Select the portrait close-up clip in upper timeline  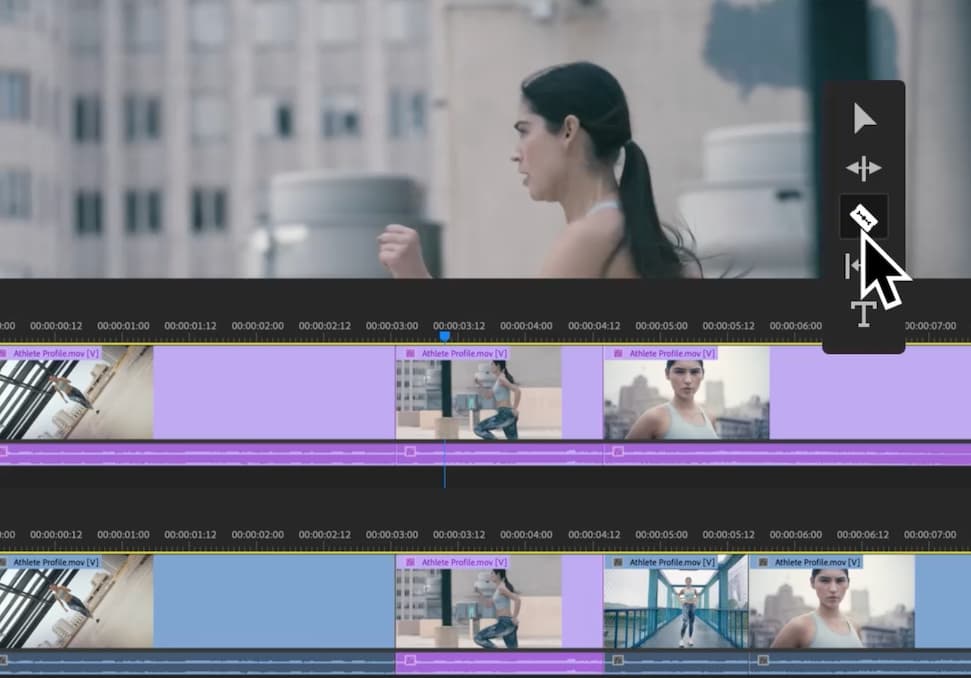[x=685, y=399]
